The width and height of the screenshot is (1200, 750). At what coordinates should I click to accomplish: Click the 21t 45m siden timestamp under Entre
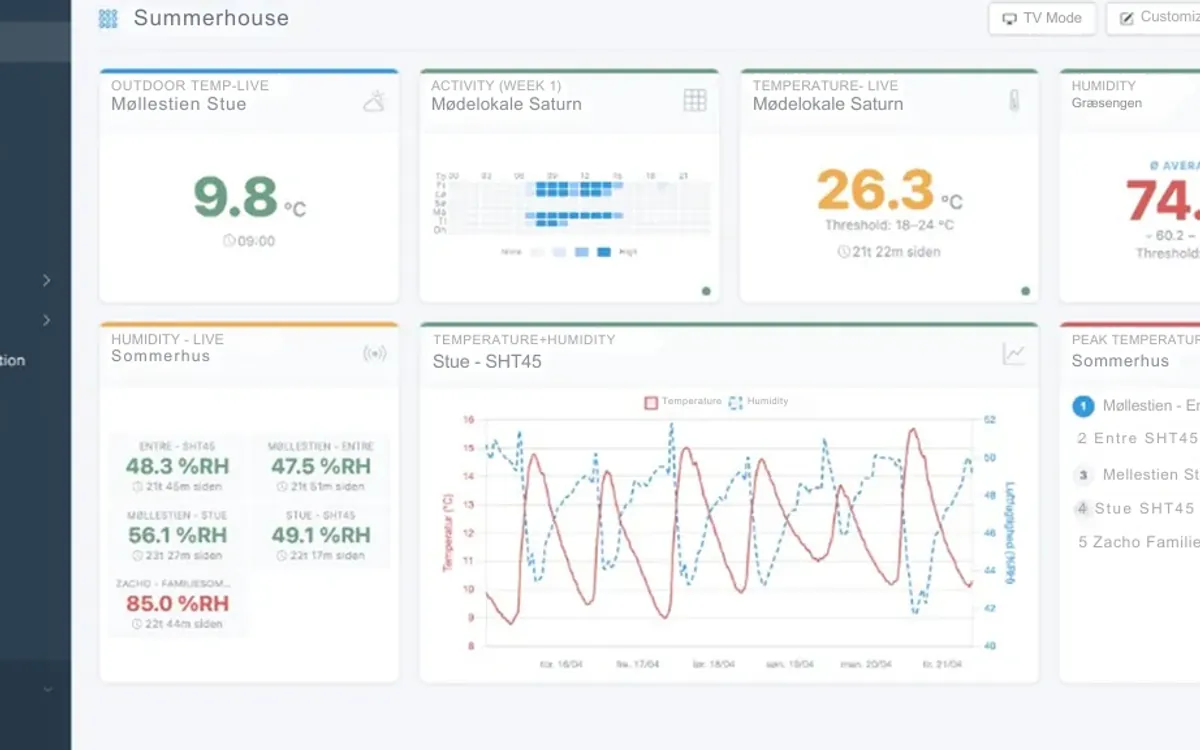(178, 487)
